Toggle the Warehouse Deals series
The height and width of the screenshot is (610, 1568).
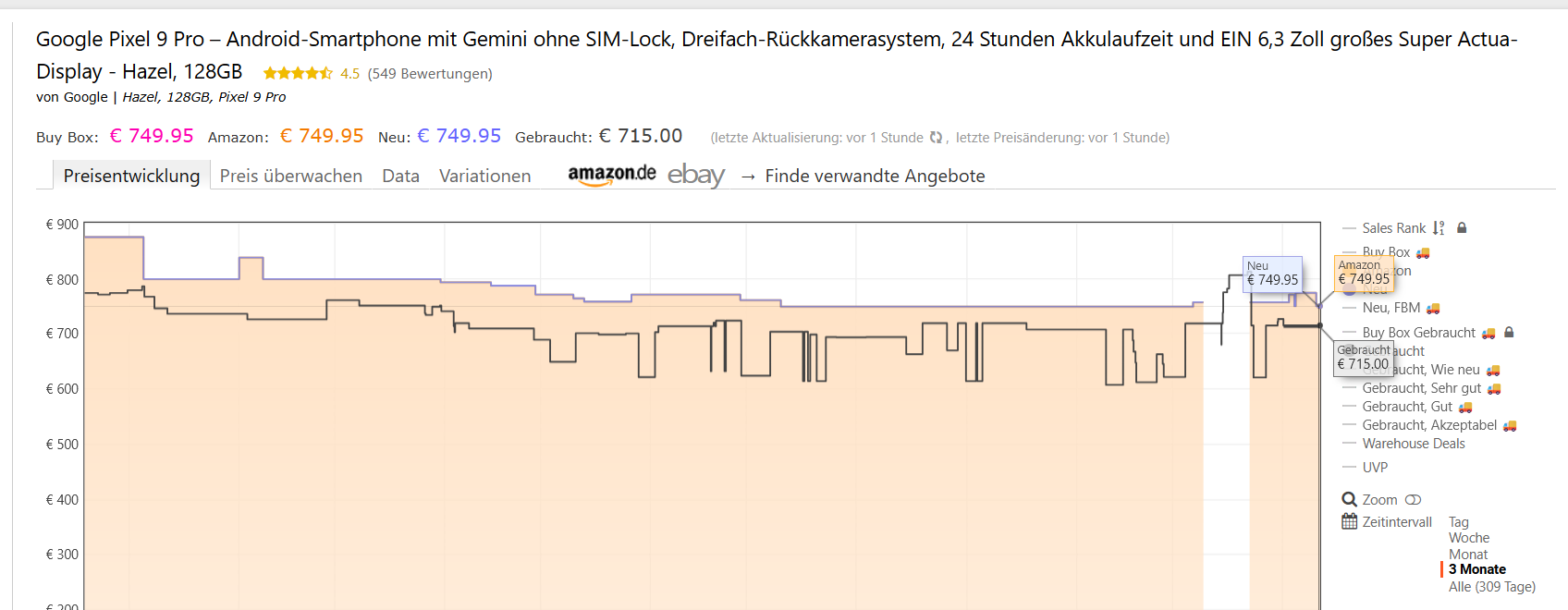point(1413,444)
